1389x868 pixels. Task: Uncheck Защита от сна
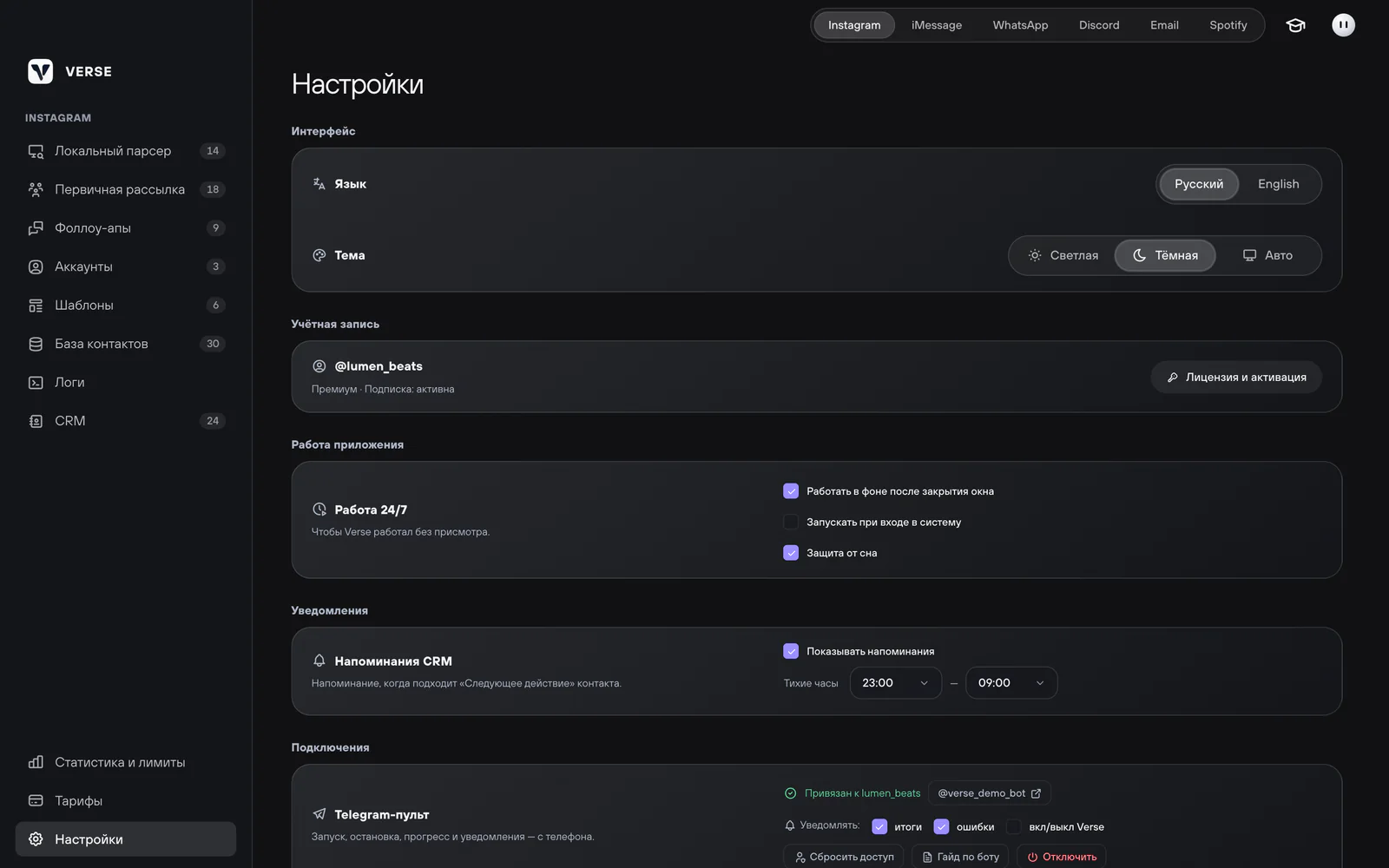pos(791,553)
